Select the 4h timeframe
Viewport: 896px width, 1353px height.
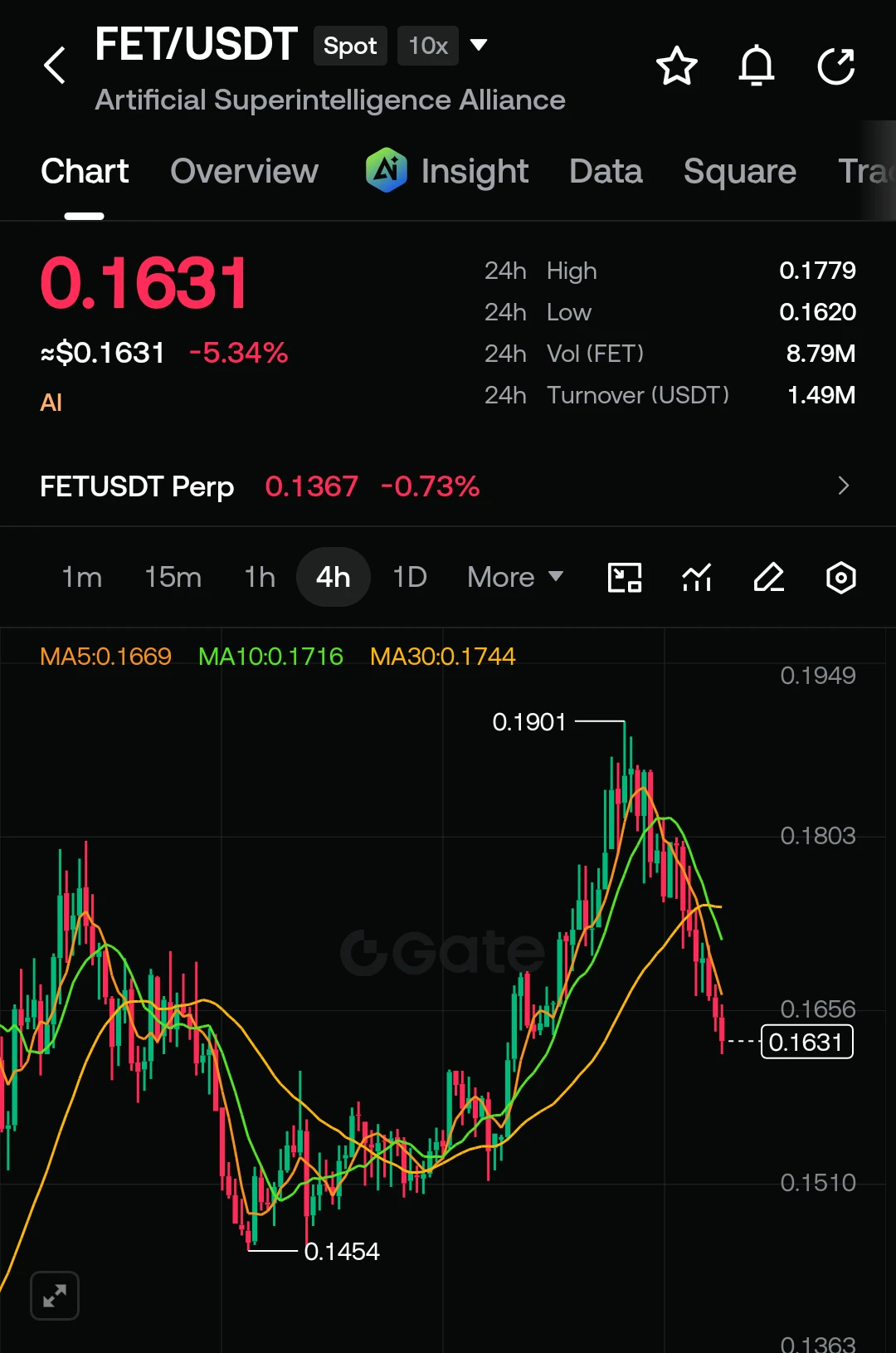(x=333, y=577)
